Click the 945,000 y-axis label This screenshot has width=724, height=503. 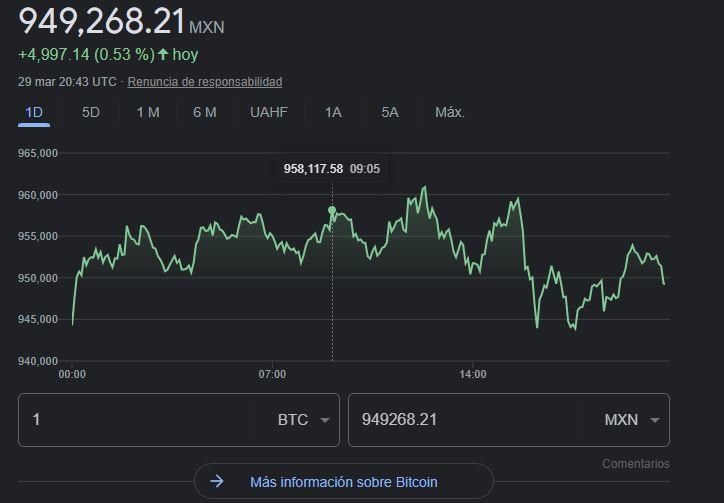(38, 319)
